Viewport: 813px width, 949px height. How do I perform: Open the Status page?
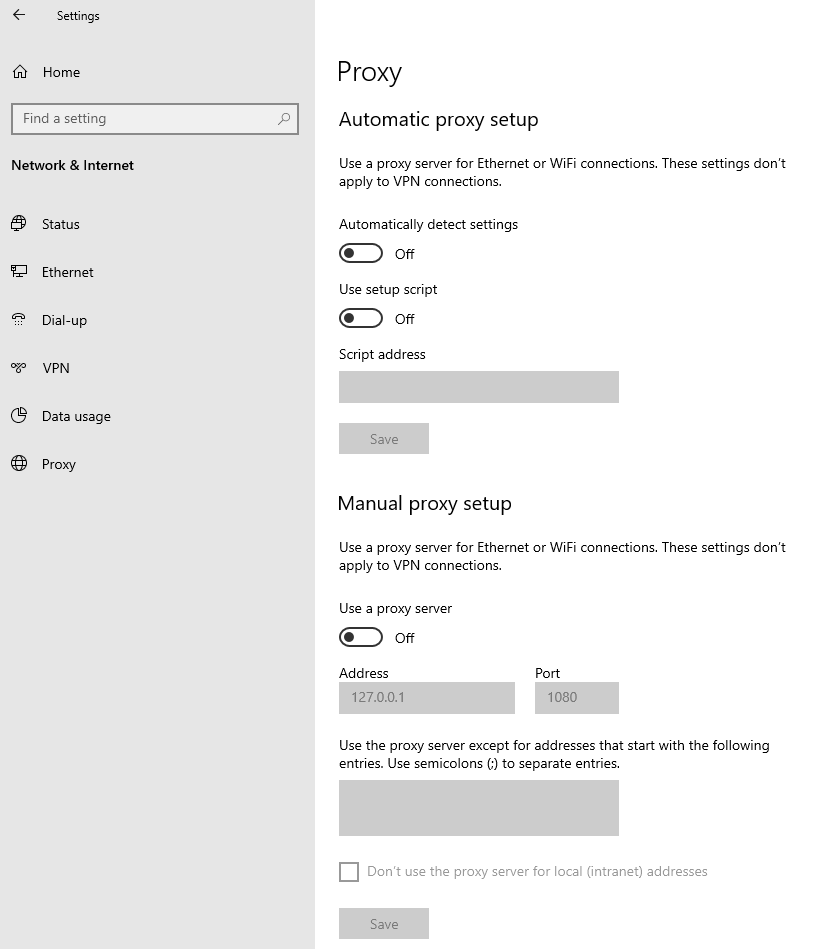(61, 224)
